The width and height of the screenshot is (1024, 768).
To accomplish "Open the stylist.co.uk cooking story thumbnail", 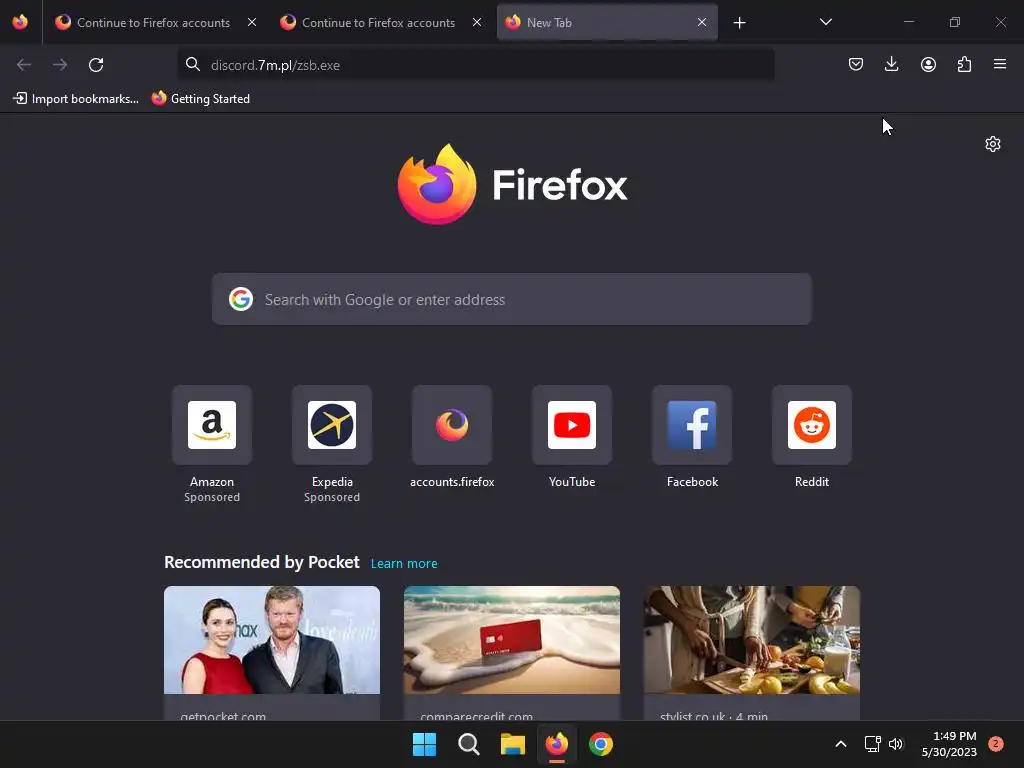I will click(752, 640).
